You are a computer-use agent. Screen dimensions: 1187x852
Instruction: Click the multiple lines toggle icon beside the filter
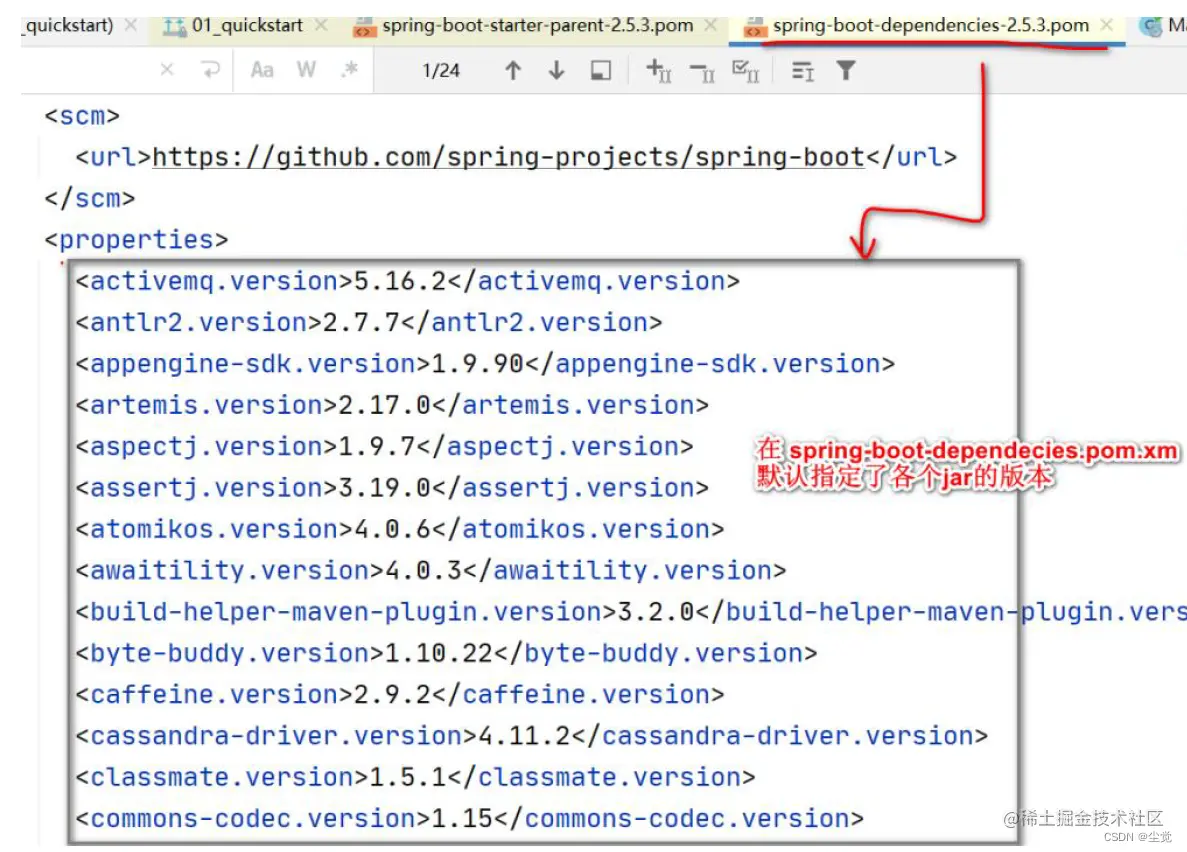click(x=802, y=72)
